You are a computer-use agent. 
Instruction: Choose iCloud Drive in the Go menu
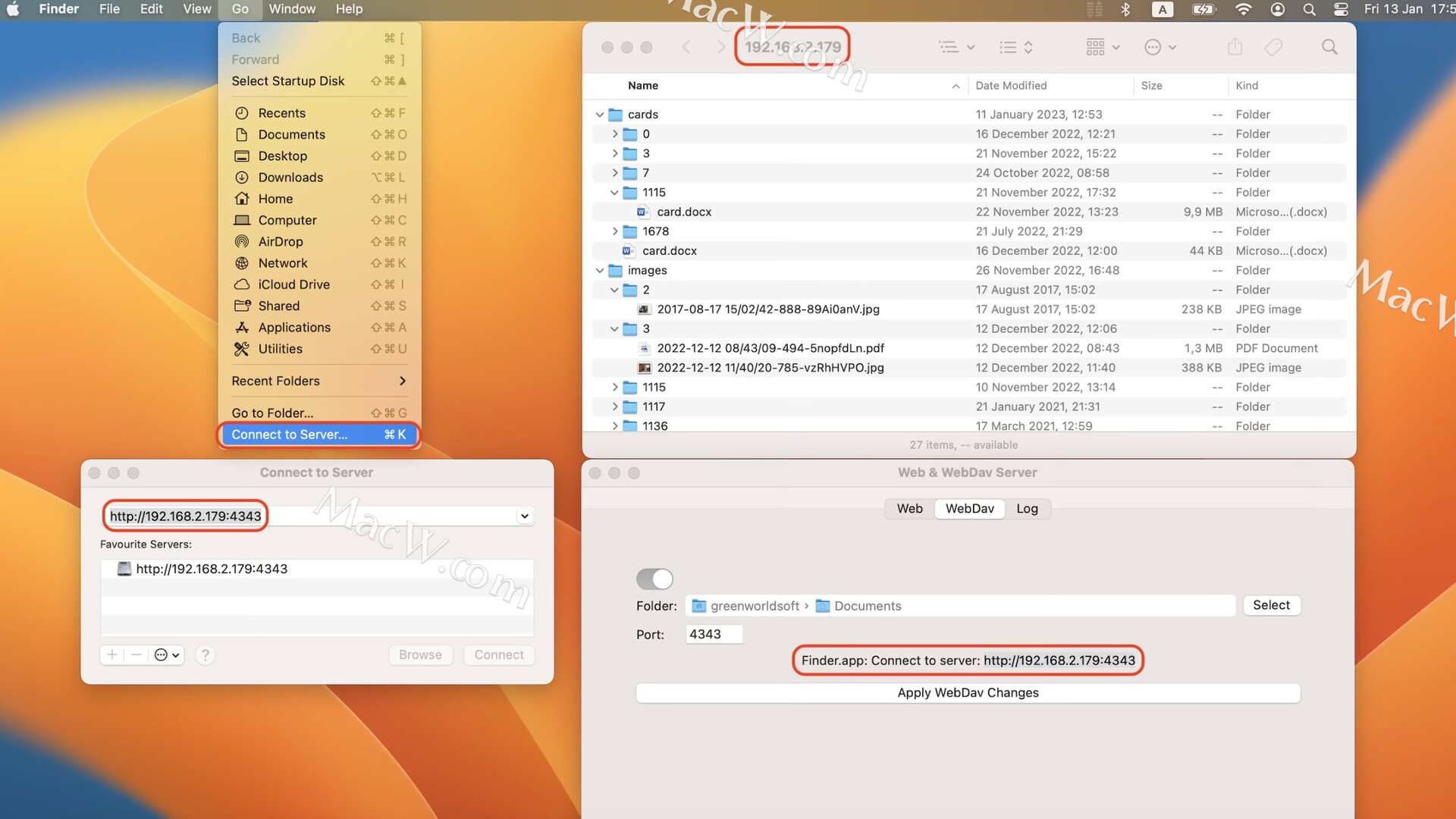[x=319, y=284]
